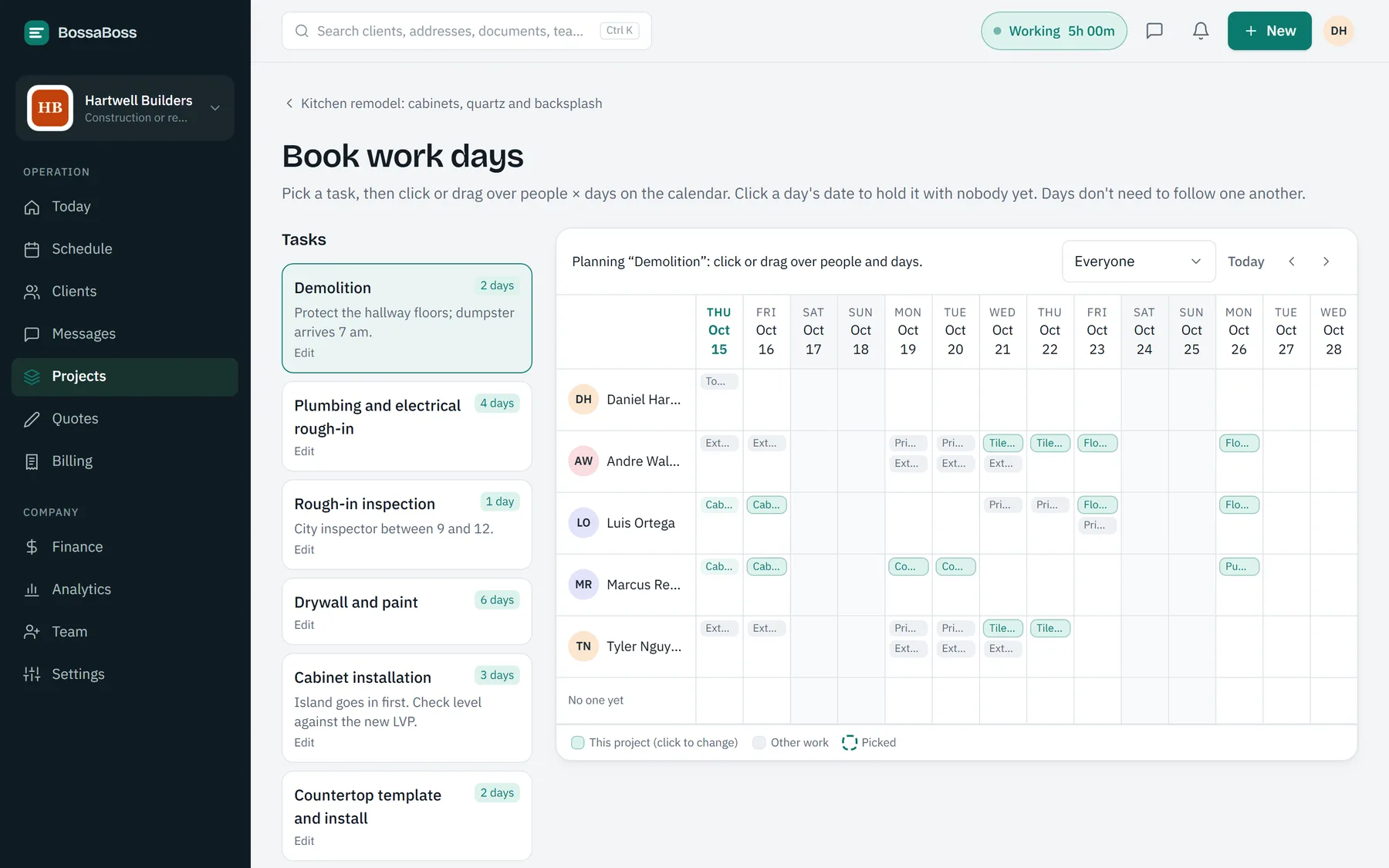Jump the calendar to Today
The image size is (1389, 868).
pos(1245,262)
